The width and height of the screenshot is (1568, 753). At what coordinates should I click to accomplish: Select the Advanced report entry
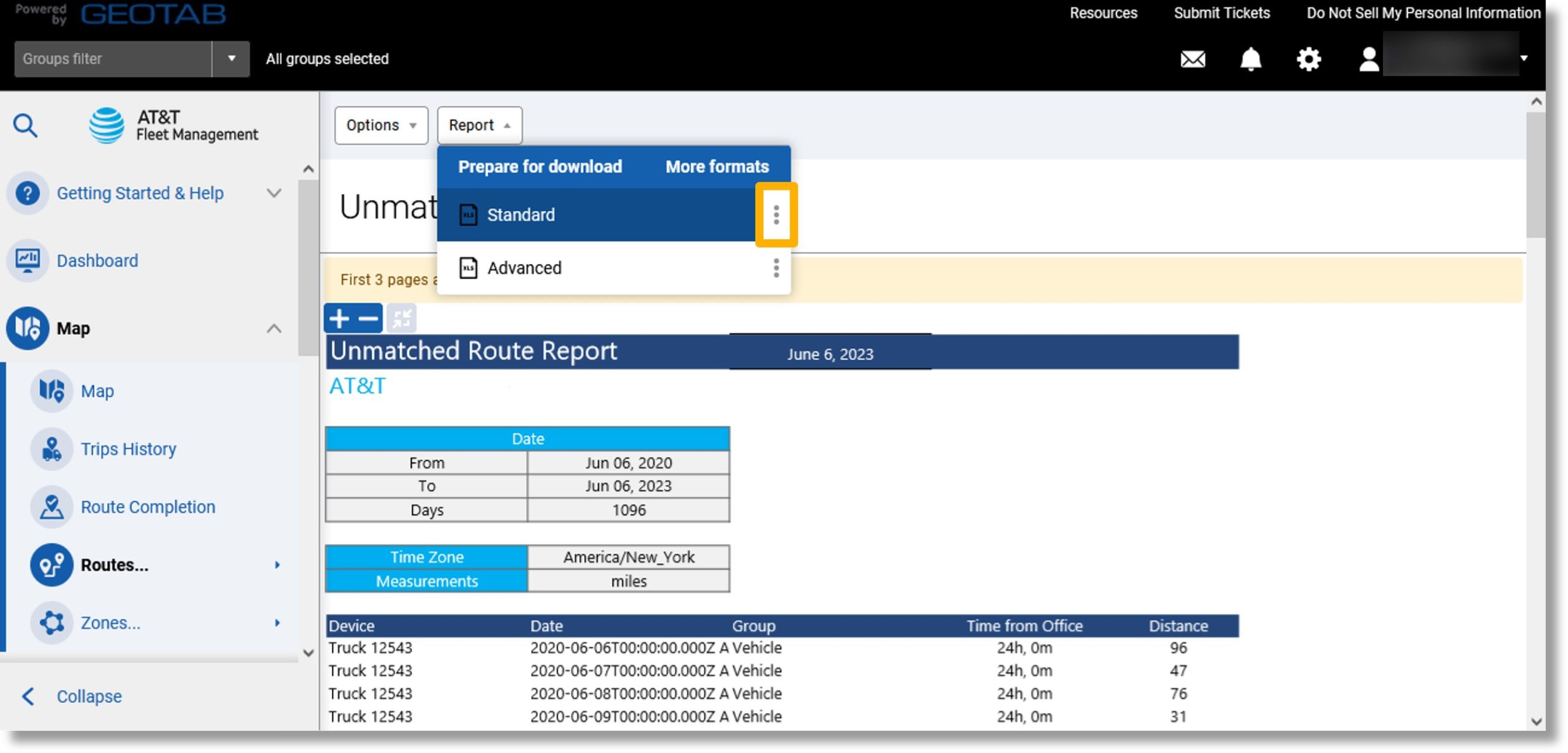coord(613,268)
